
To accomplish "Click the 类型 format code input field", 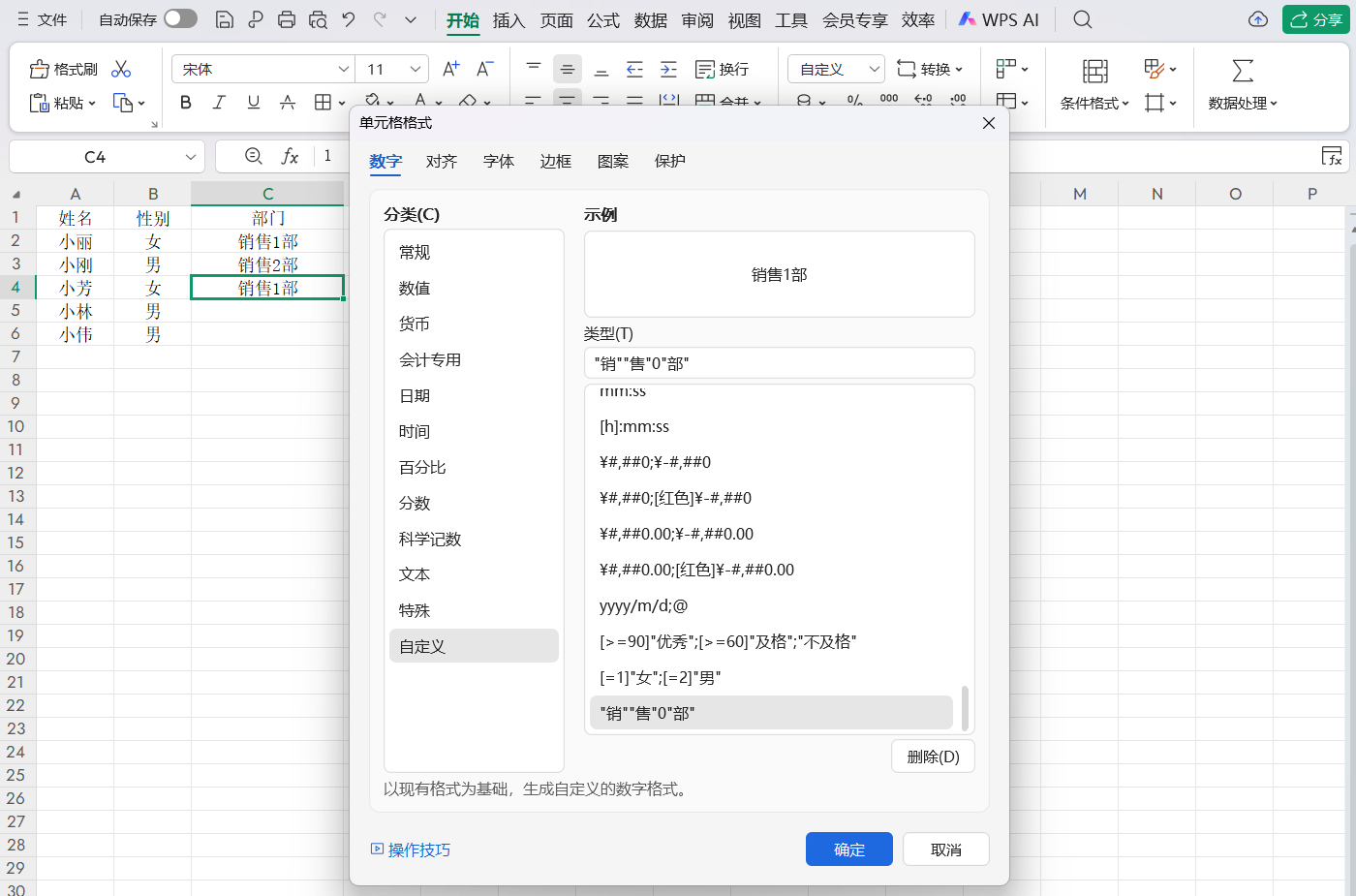I will 780,362.
